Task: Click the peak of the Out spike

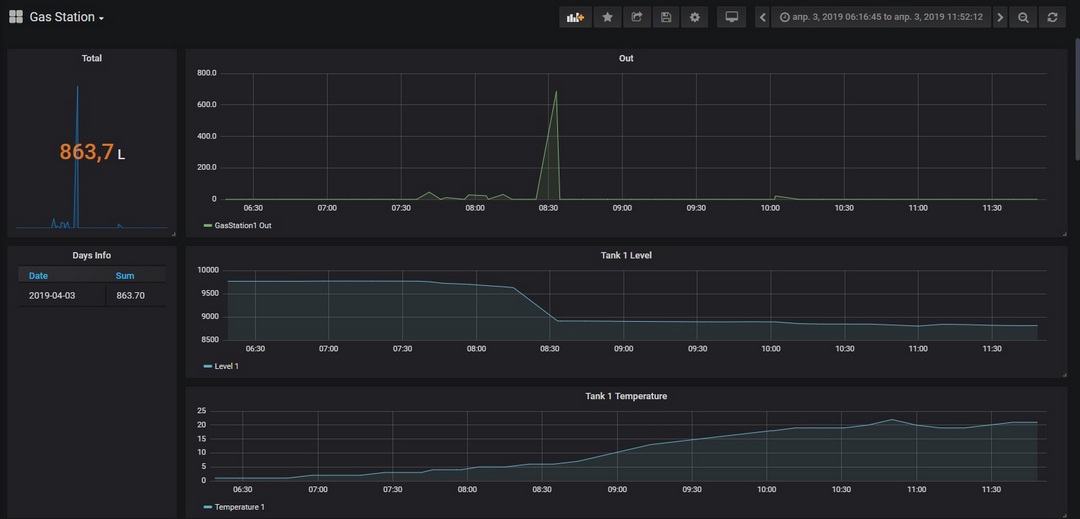Action: pyautogui.click(x=556, y=92)
